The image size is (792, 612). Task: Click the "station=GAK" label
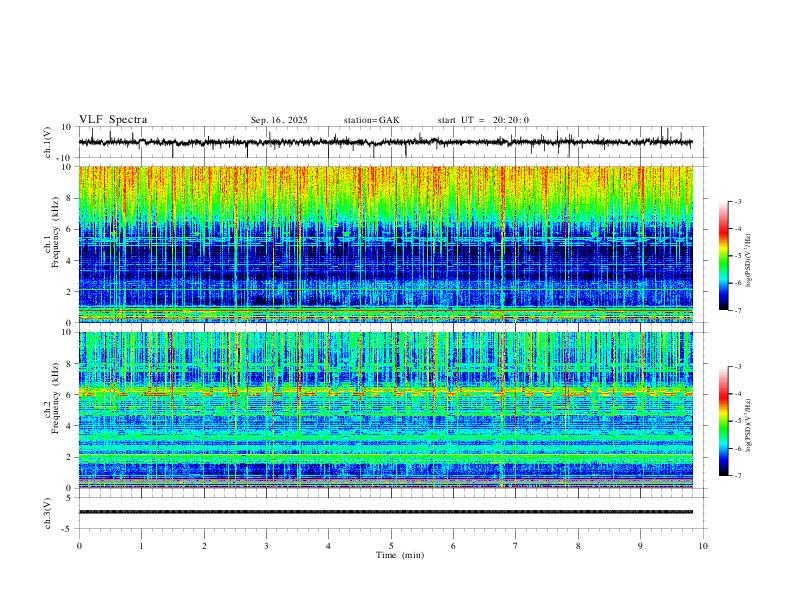[x=371, y=120]
